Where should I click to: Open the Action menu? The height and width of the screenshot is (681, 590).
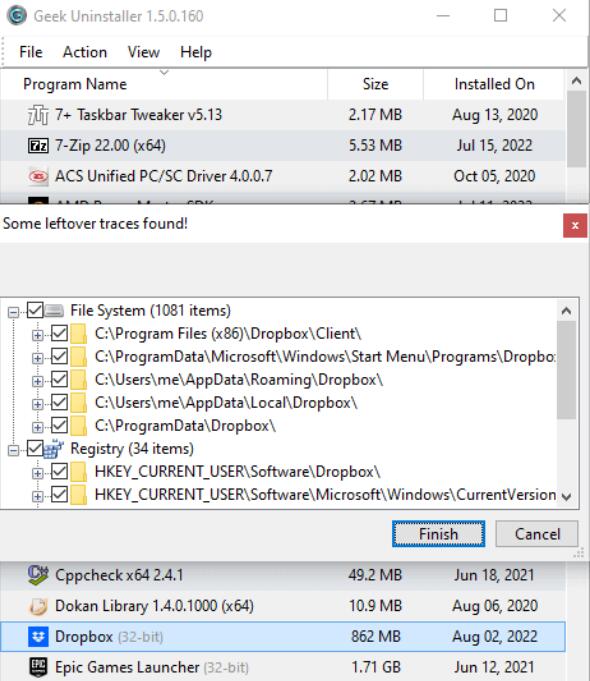85,52
